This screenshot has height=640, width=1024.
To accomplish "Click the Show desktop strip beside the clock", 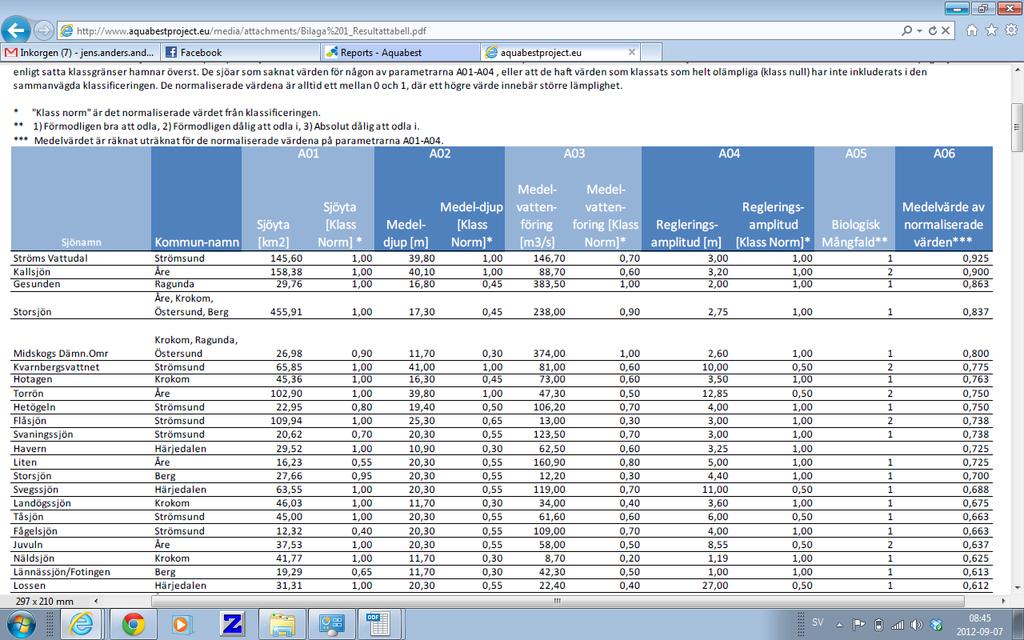I will (x=1019, y=624).
